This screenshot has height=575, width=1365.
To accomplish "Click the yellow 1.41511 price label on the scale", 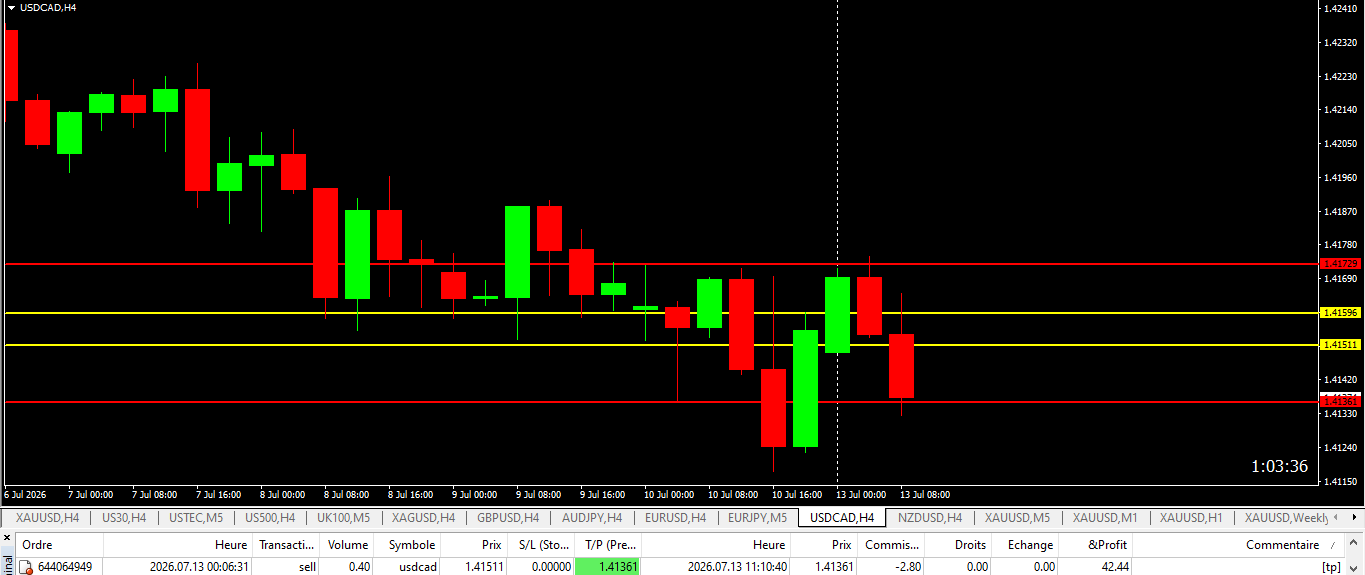I will point(1341,344).
